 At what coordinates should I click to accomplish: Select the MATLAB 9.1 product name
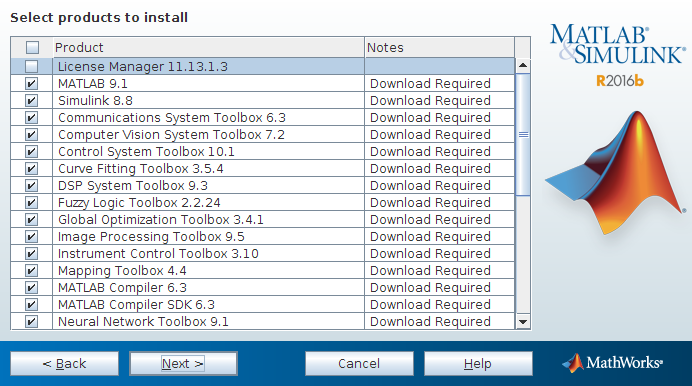[x=93, y=83]
